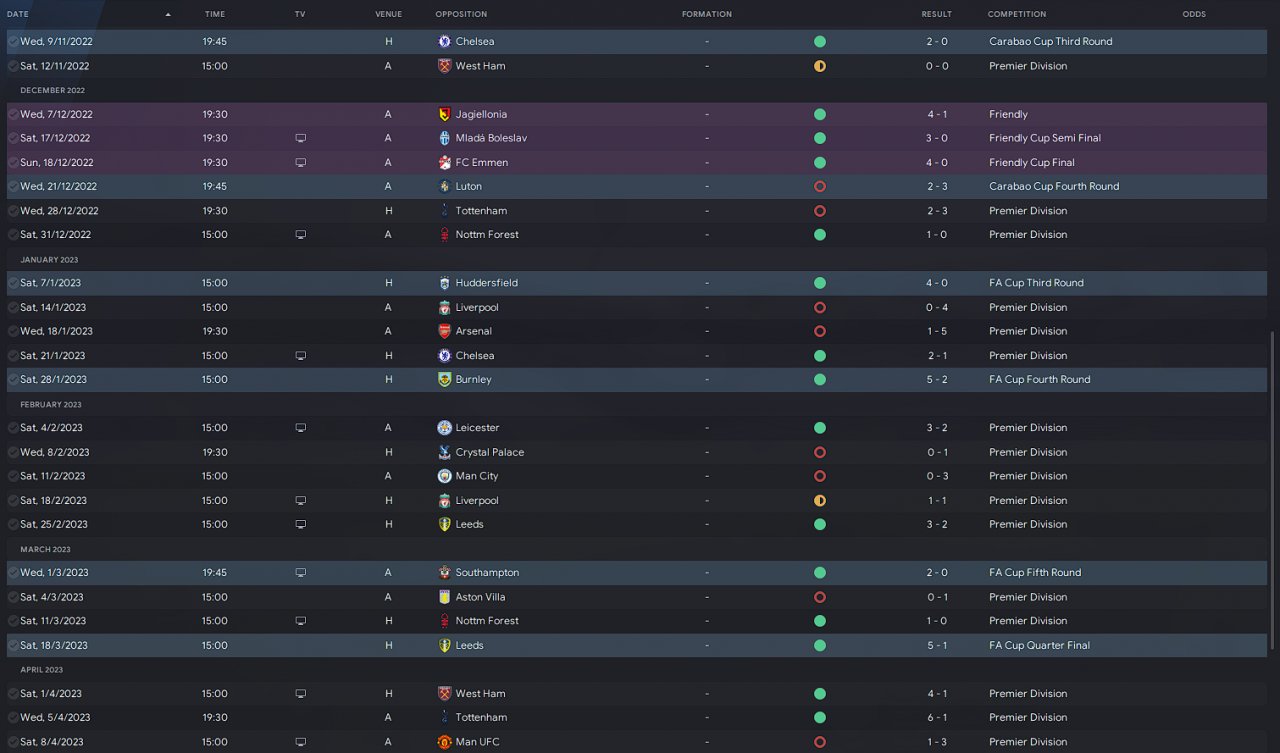
Task: Open the Carabao Cup Fourth Round link
Action: (x=1053, y=186)
